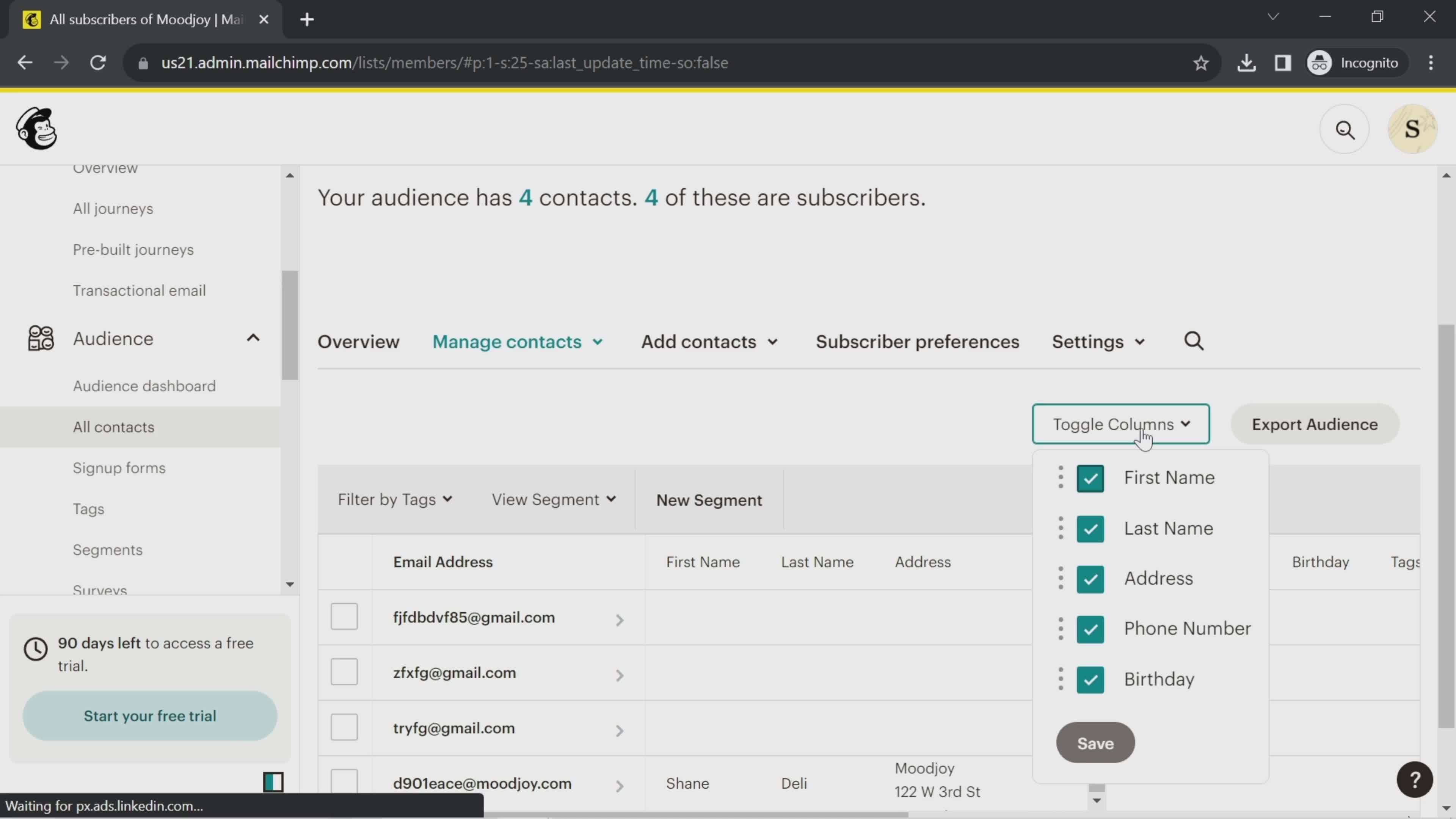Reload the page
Screen dimensions: 1456x819
coord(98,63)
